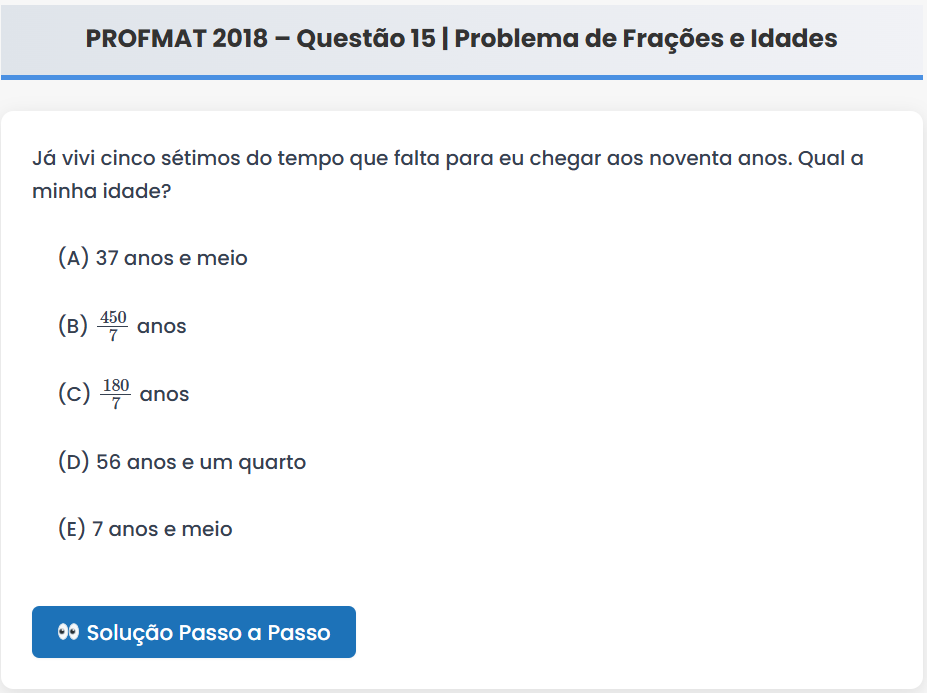Click the (E) letter label

[x=72, y=529]
